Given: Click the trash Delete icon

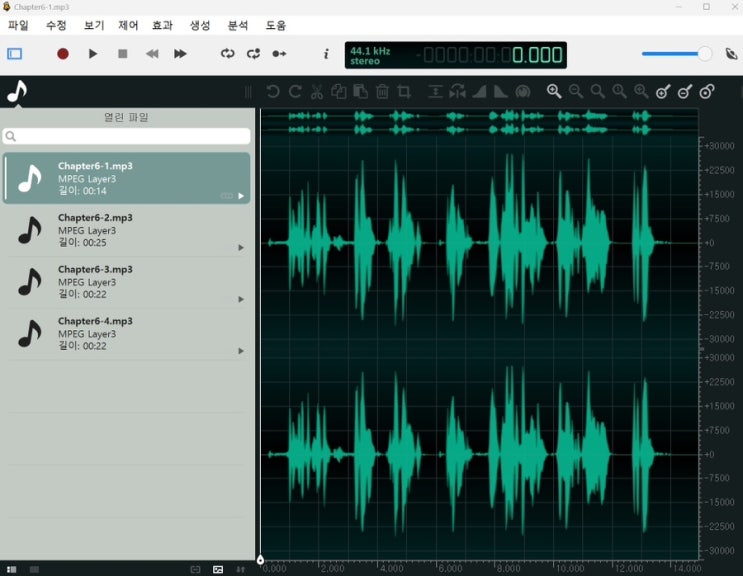Looking at the screenshot, I should tap(382, 92).
